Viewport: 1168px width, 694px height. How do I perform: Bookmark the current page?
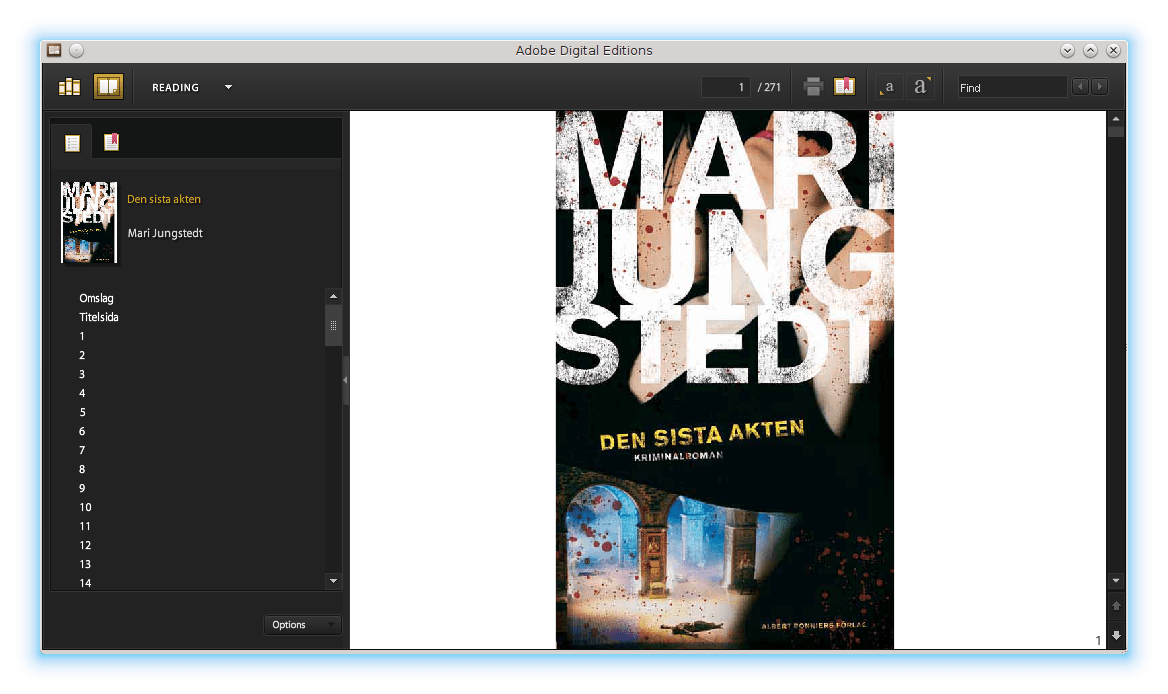[x=845, y=86]
